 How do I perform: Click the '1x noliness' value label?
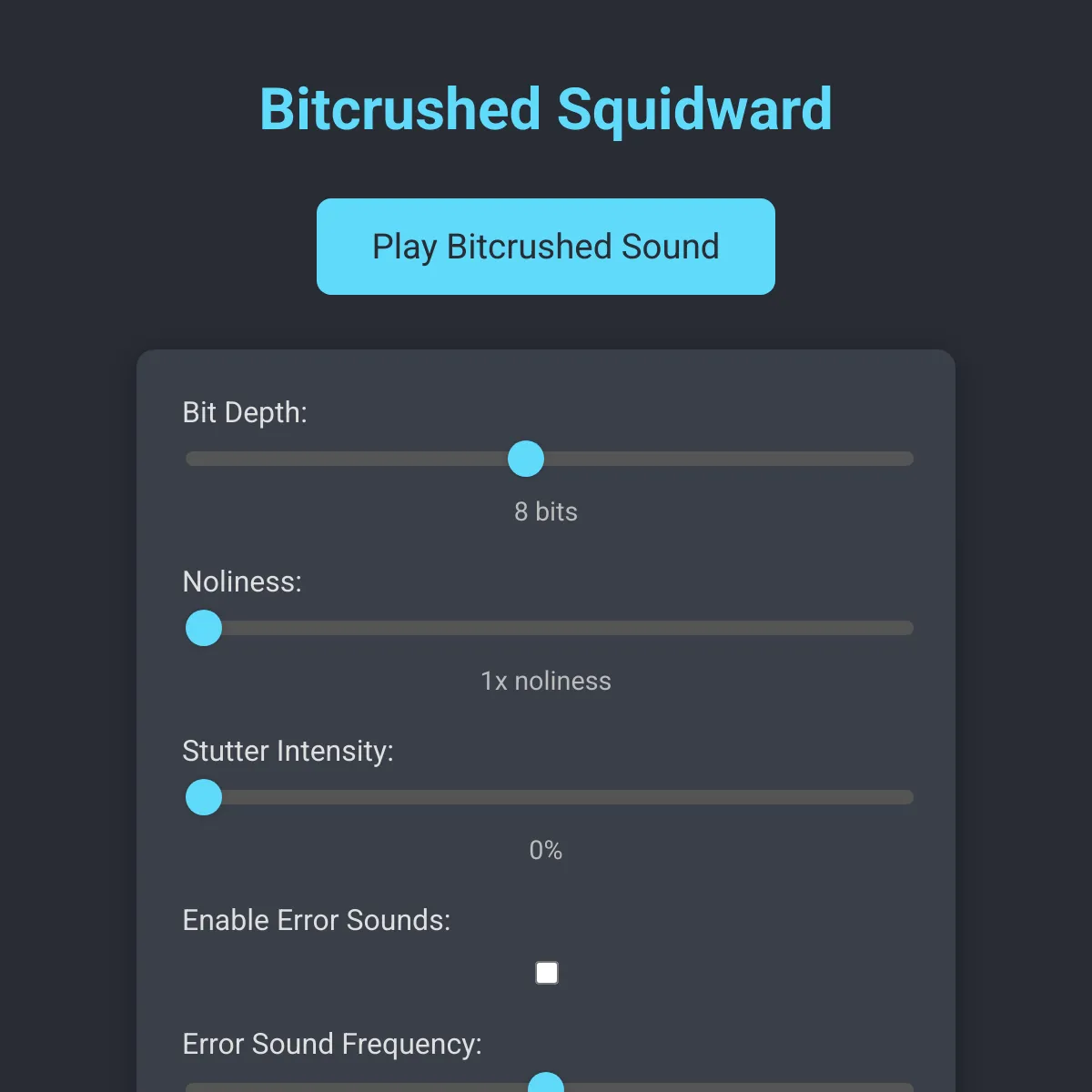546,681
